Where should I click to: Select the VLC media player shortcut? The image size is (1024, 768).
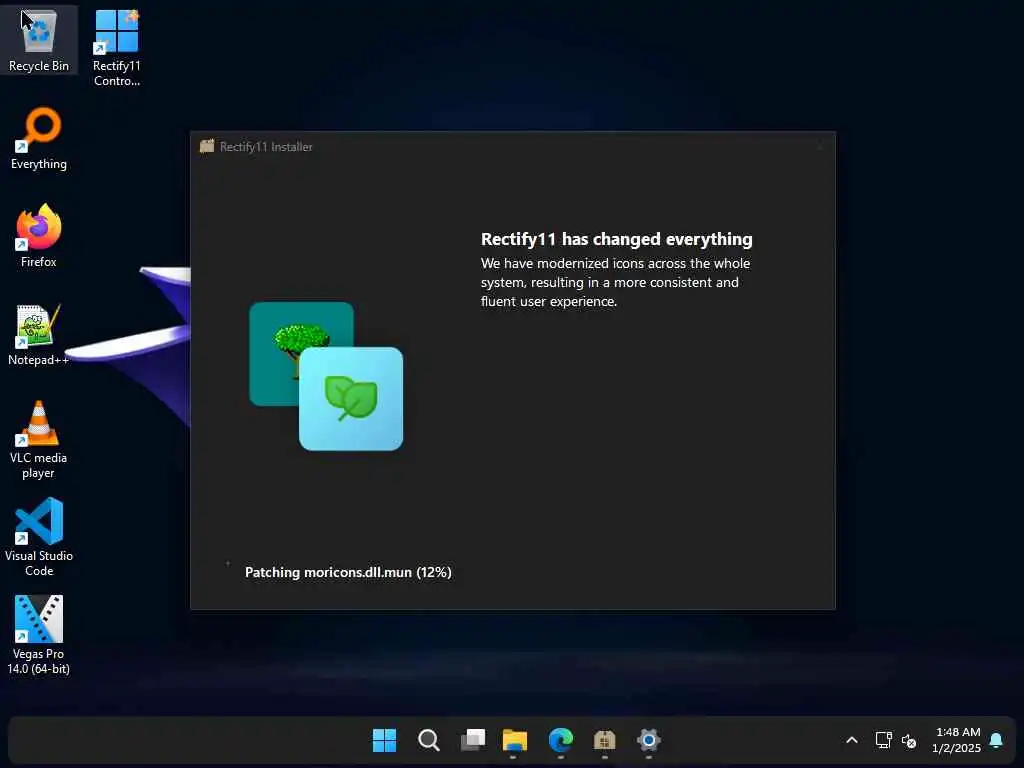tap(39, 440)
